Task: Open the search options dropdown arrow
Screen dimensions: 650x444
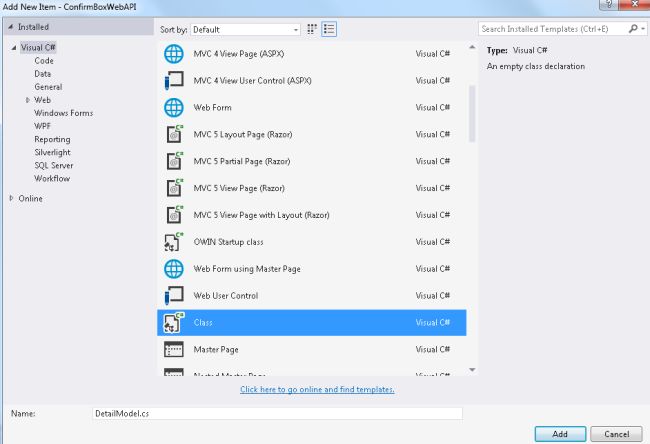Action: point(643,29)
